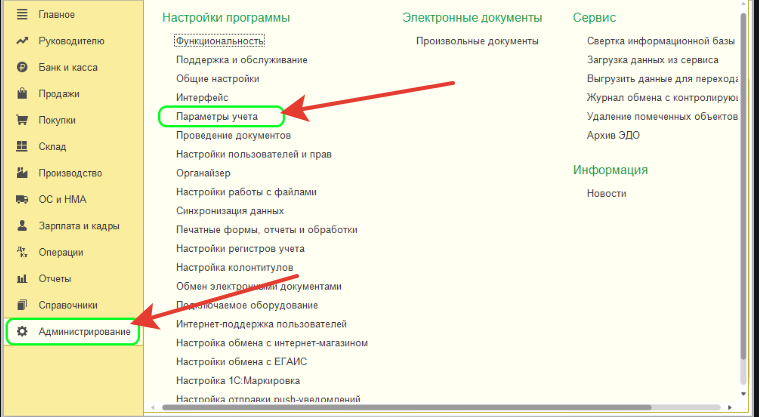Screen dimensions: 759x417
Task: Go to Банк и касса section
Action: pyautogui.click(x=68, y=67)
